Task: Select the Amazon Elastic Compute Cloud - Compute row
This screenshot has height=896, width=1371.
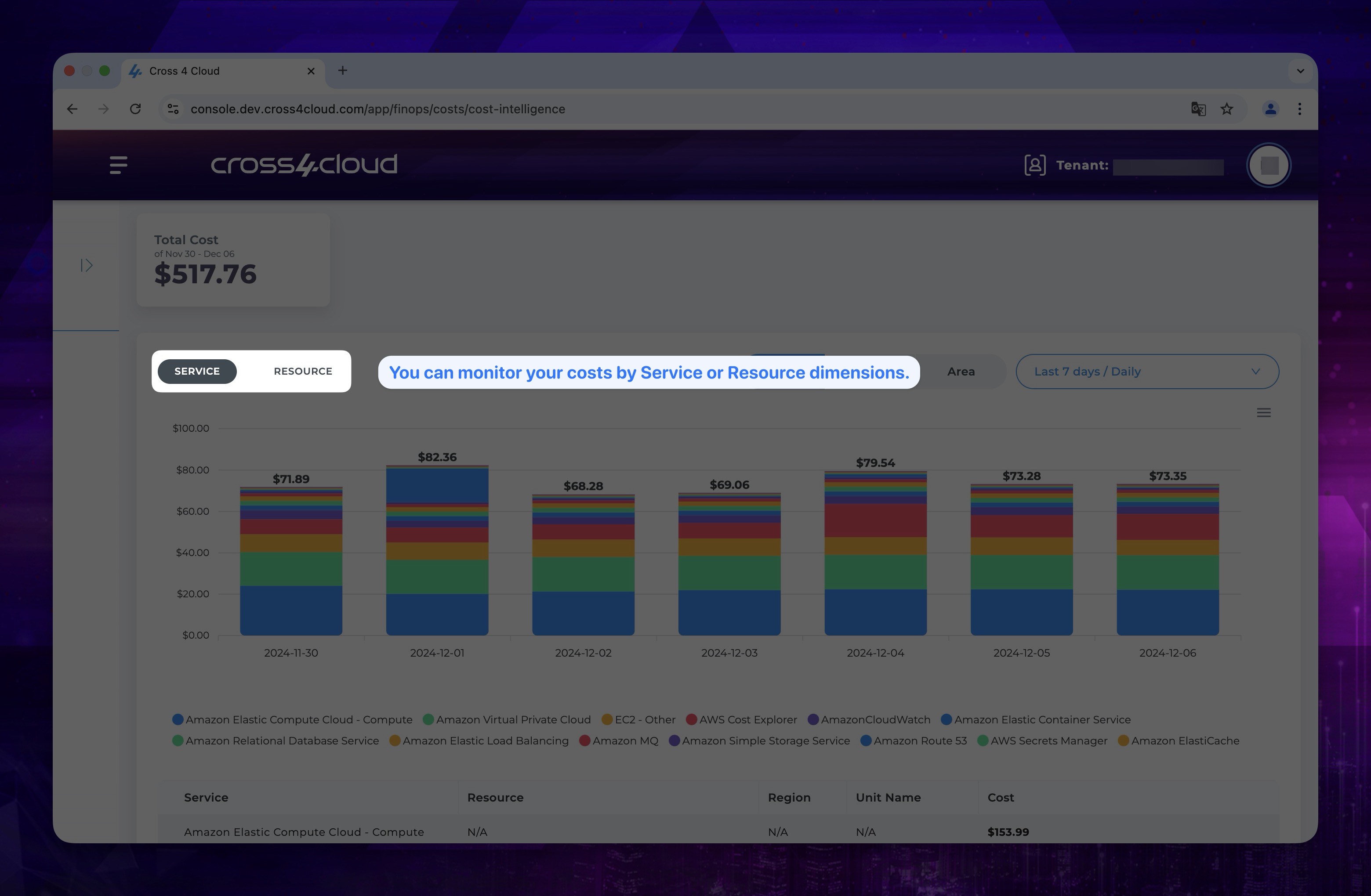Action: click(718, 829)
